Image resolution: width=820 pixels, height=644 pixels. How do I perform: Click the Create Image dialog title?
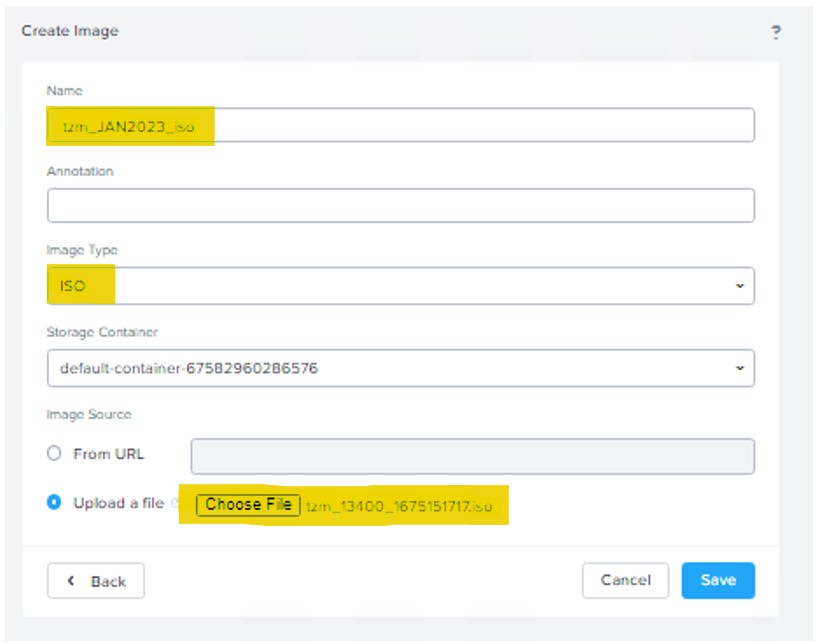click(x=70, y=31)
